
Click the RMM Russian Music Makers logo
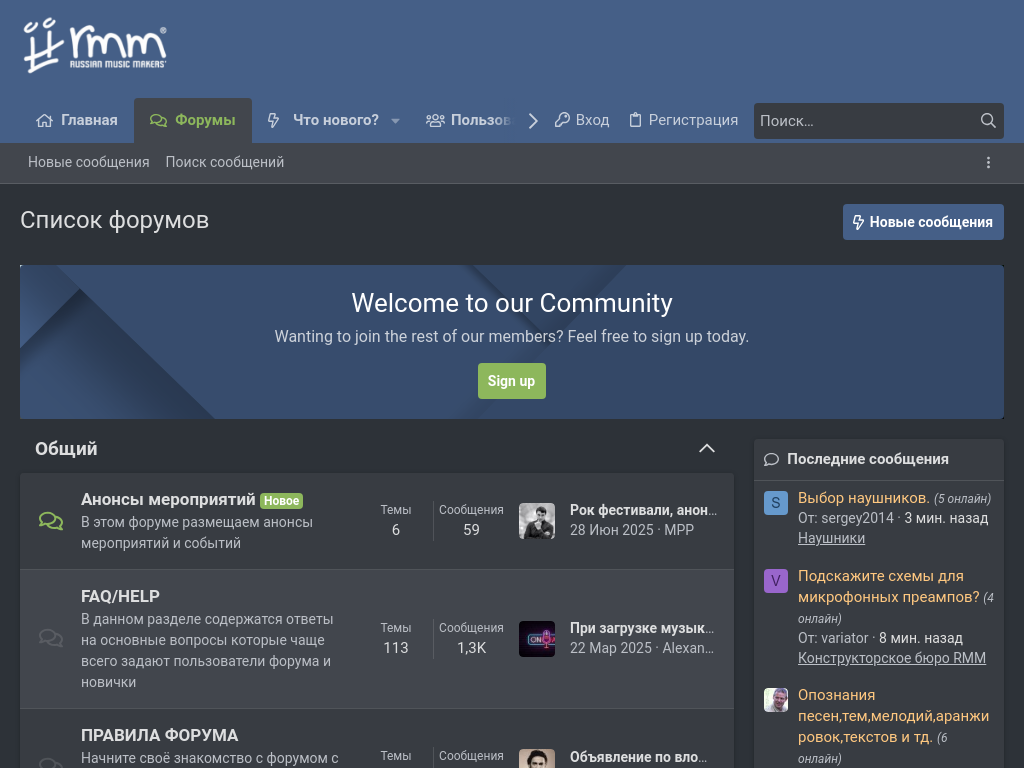tap(95, 46)
